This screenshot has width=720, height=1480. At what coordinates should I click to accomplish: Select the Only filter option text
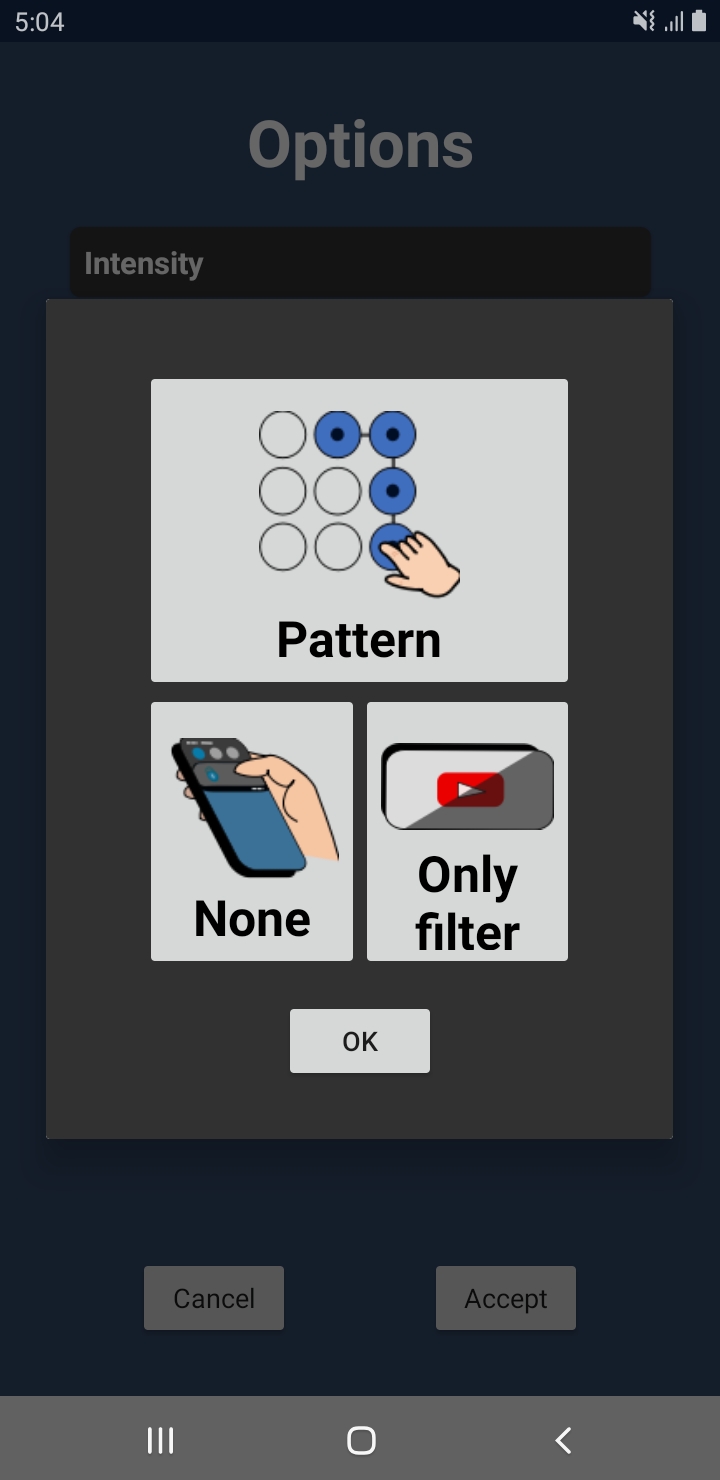click(x=467, y=904)
